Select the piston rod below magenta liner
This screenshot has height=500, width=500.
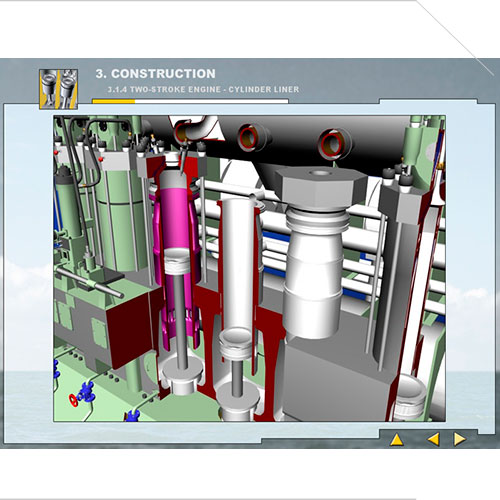[180, 320]
